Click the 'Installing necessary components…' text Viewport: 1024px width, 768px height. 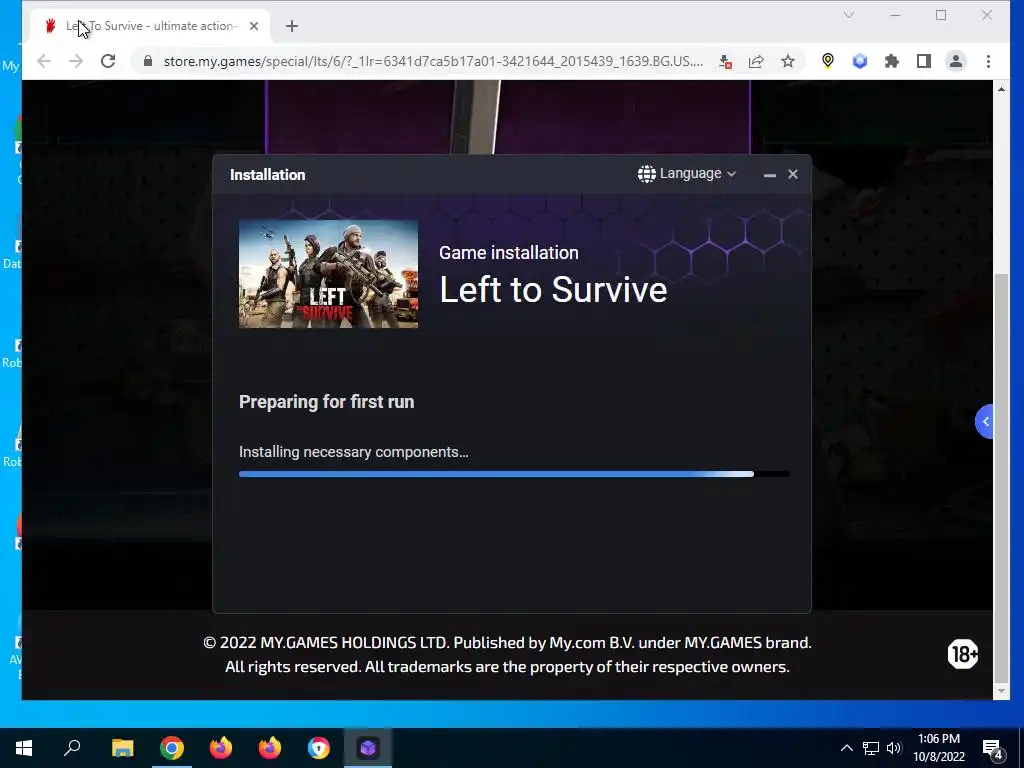tap(353, 452)
